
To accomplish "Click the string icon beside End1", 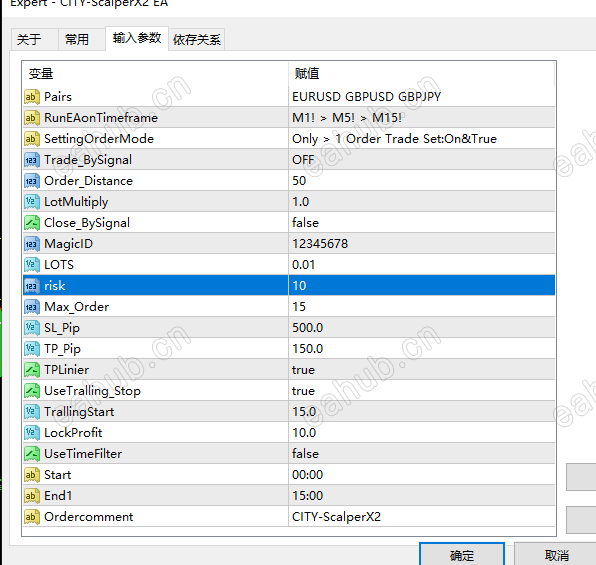I will click(32, 496).
